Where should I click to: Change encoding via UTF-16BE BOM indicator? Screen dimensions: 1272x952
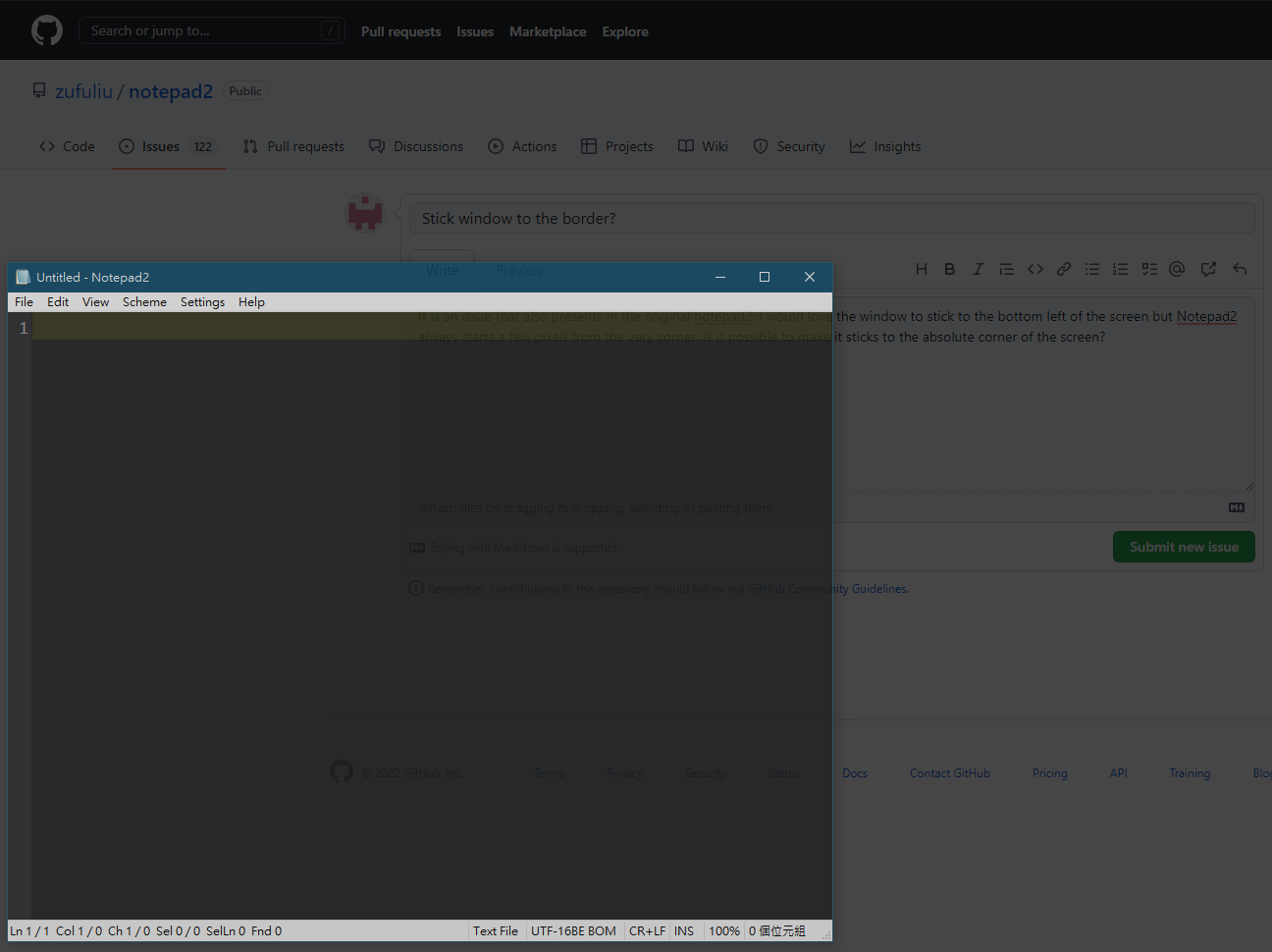click(573, 930)
